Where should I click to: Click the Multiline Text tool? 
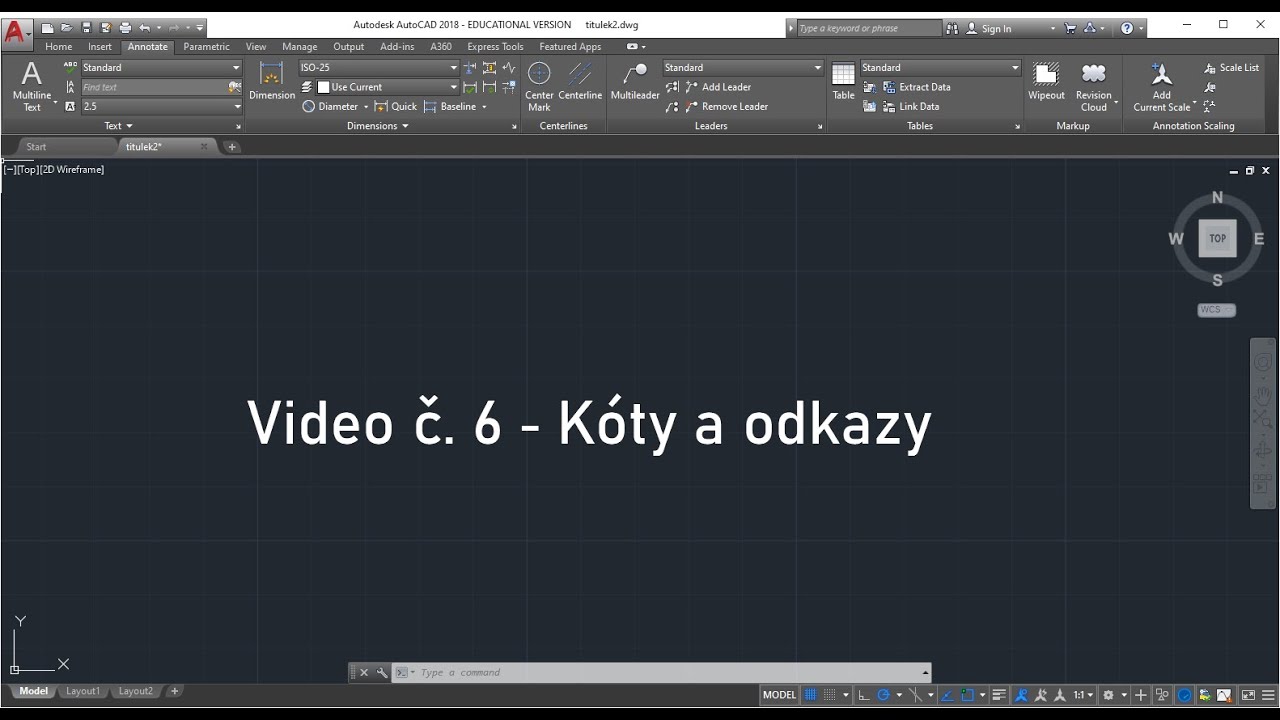32,85
